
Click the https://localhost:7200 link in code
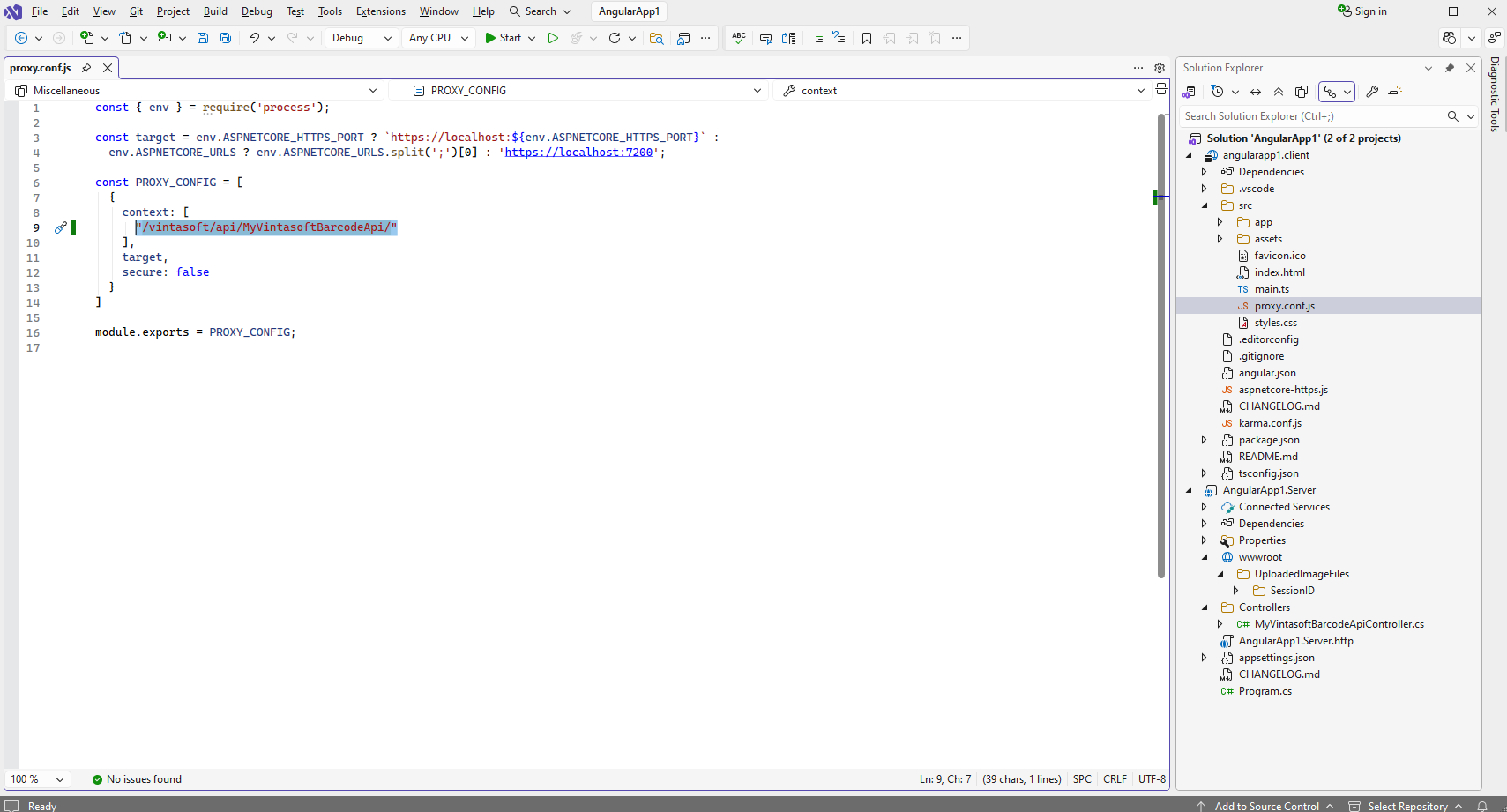coord(578,153)
